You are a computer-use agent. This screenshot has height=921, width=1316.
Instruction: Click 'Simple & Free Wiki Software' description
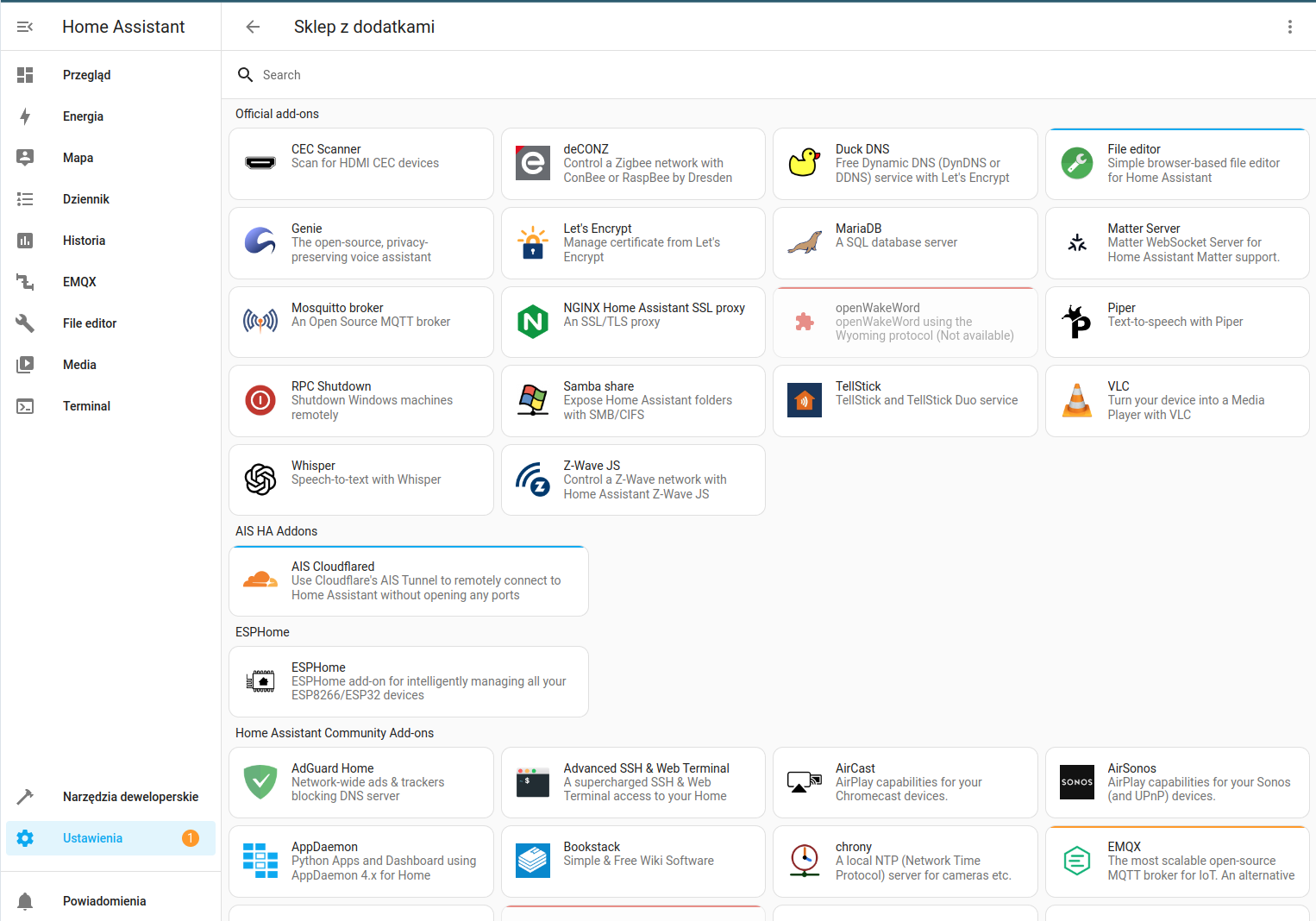[x=639, y=861]
